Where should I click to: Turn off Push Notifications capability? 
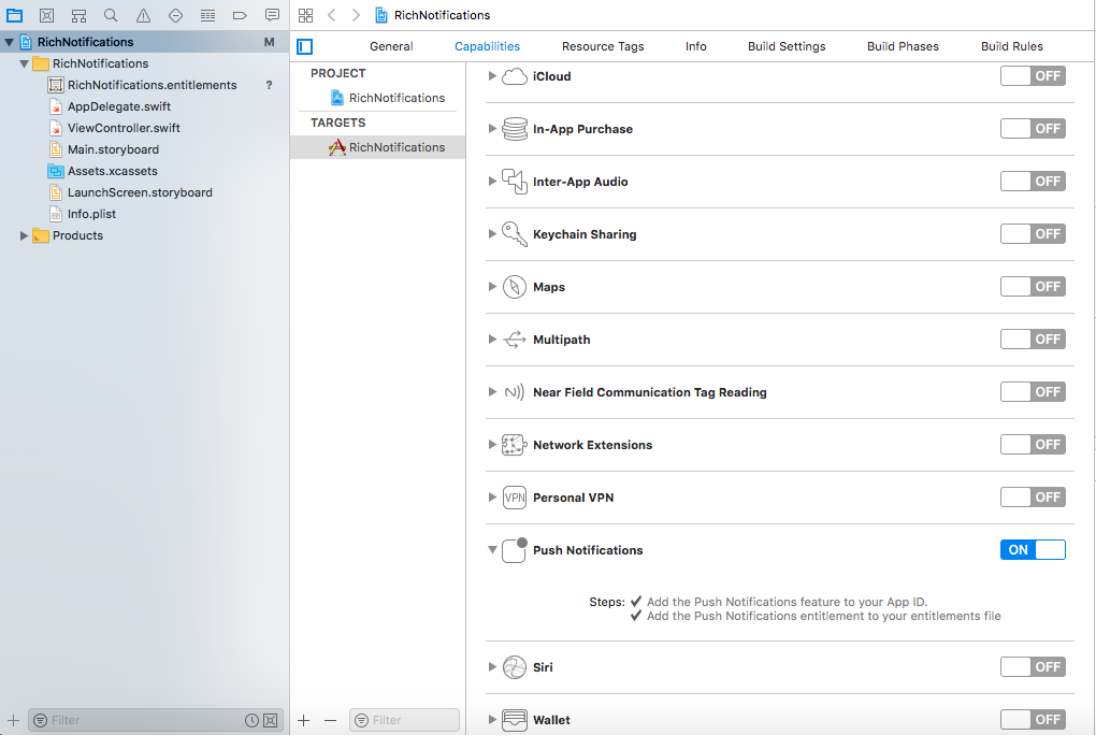1032,549
